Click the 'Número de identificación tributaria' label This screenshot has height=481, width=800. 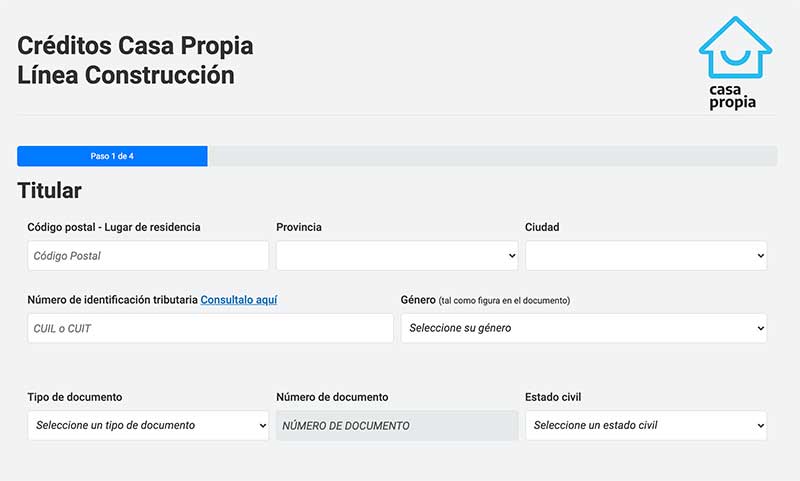click(112, 299)
